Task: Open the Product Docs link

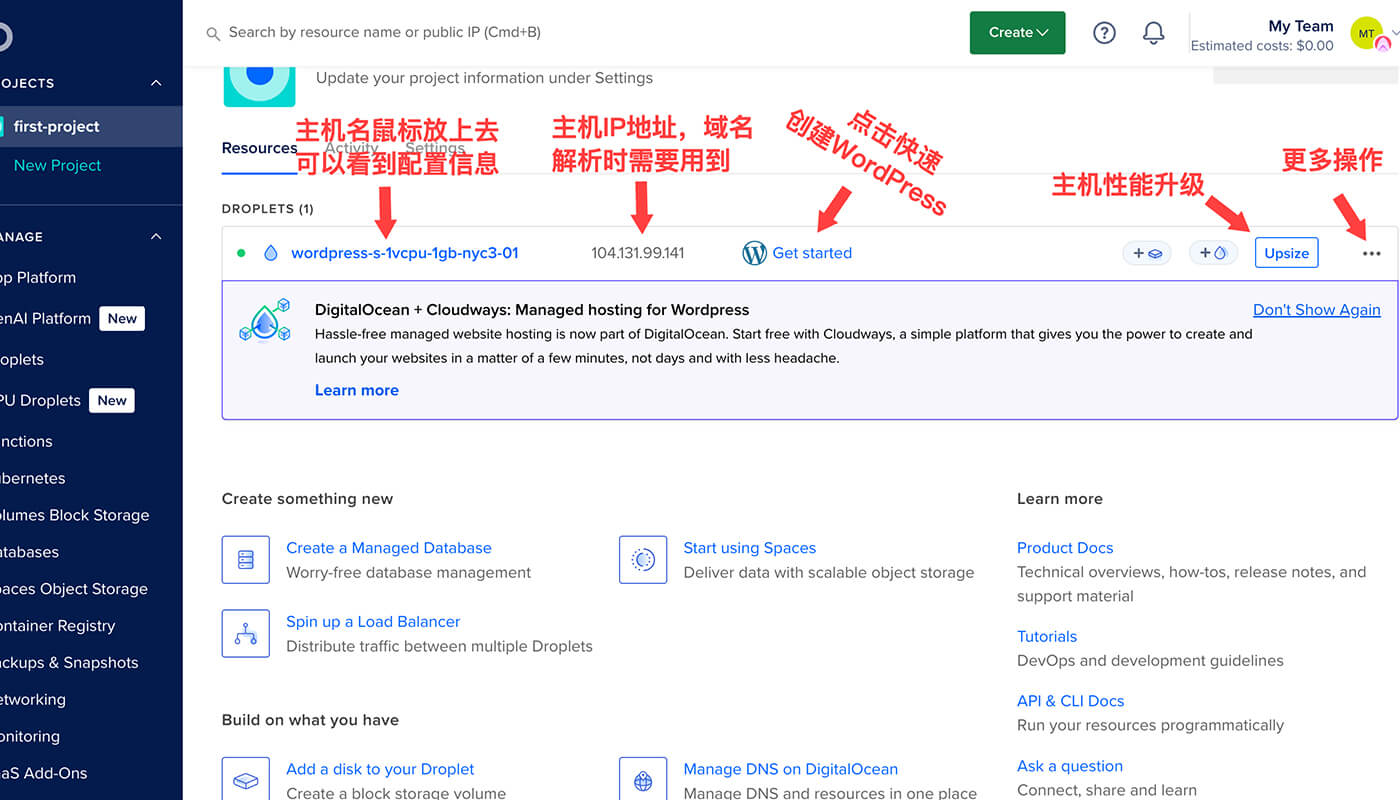Action: [1065, 548]
